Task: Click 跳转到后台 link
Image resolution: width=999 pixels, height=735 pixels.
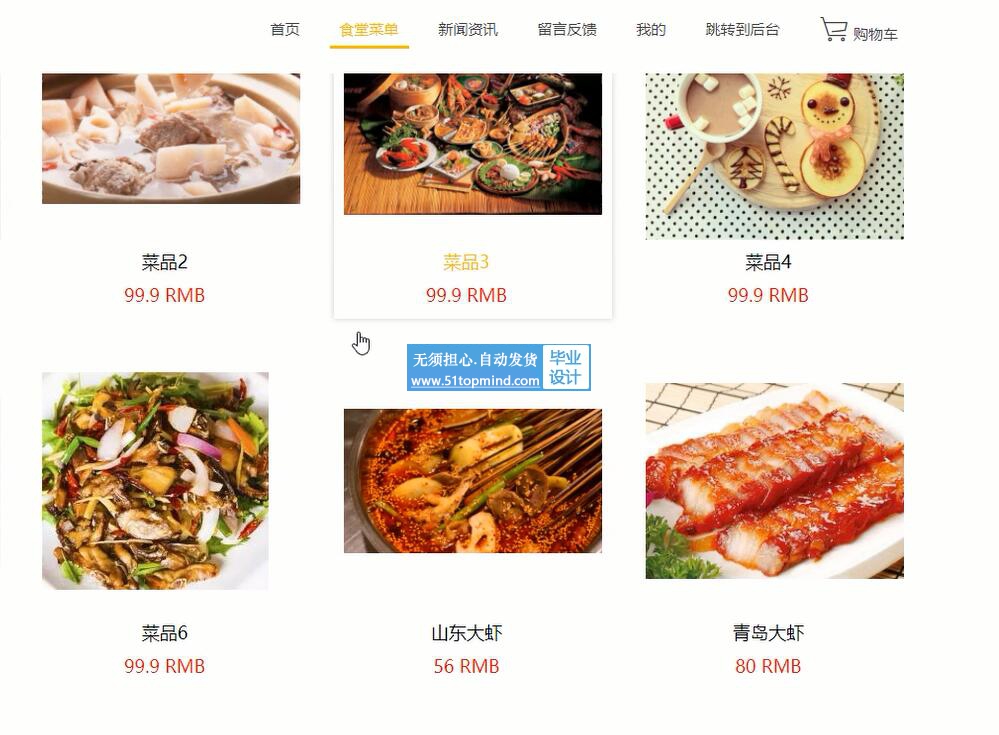Action: pos(742,29)
